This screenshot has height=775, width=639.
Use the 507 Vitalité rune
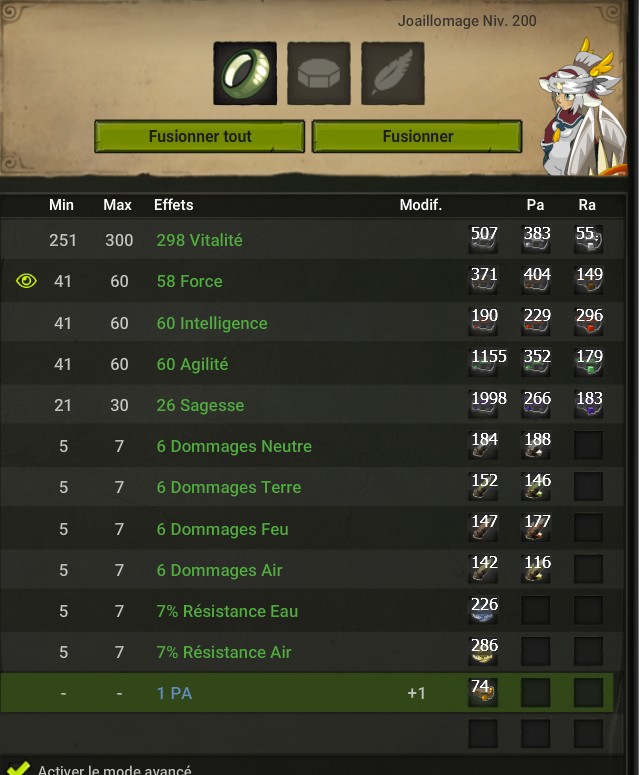pyautogui.click(x=483, y=240)
